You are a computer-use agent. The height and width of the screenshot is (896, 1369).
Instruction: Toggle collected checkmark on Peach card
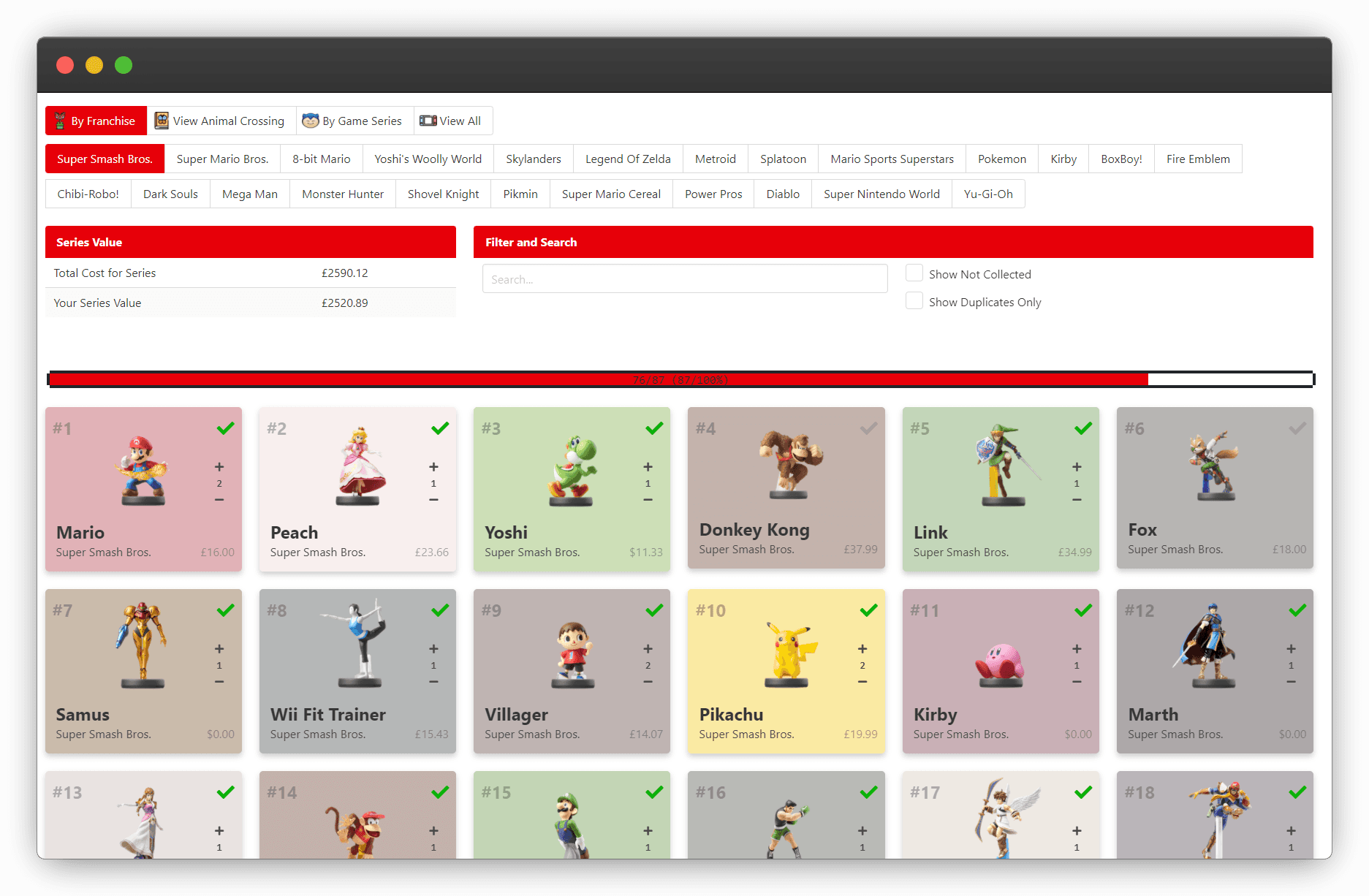pyautogui.click(x=440, y=428)
